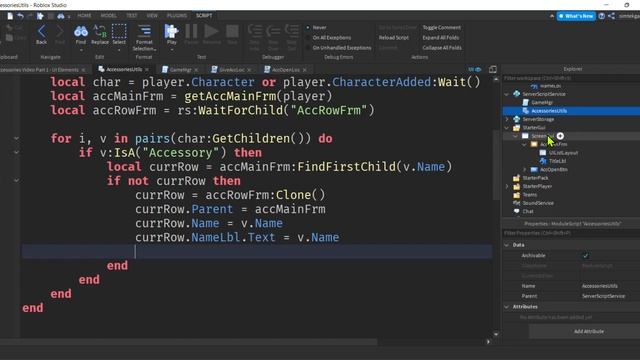Select UIListLayout in Explorer
Image resolution: width=640 pixels, height=360 pixels.
(563, 153)
